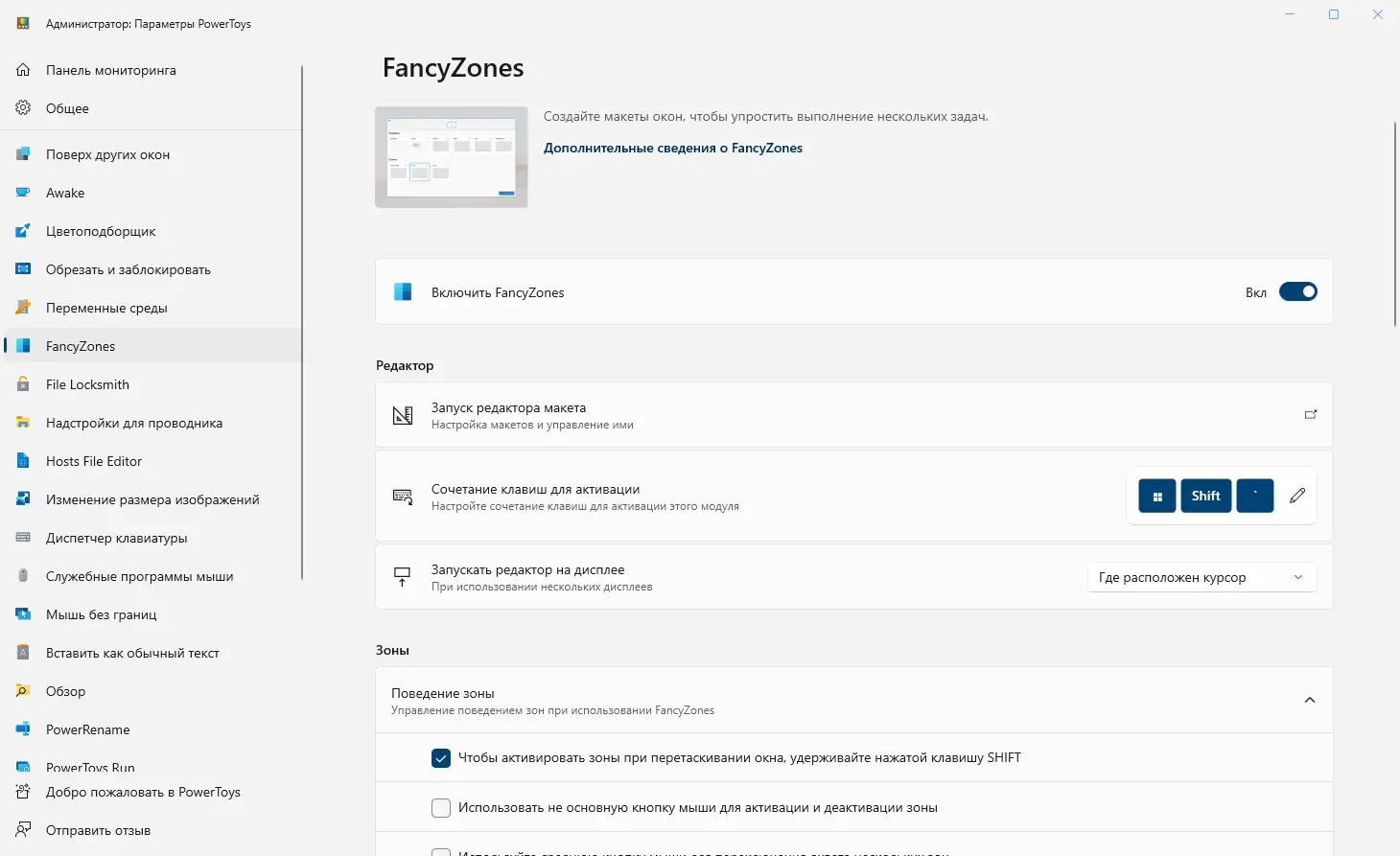Click the Color Picker (Цветоподборщик) sidebar icon
The width and height of the screenshot is (1400, 856).
click(23, 231)
